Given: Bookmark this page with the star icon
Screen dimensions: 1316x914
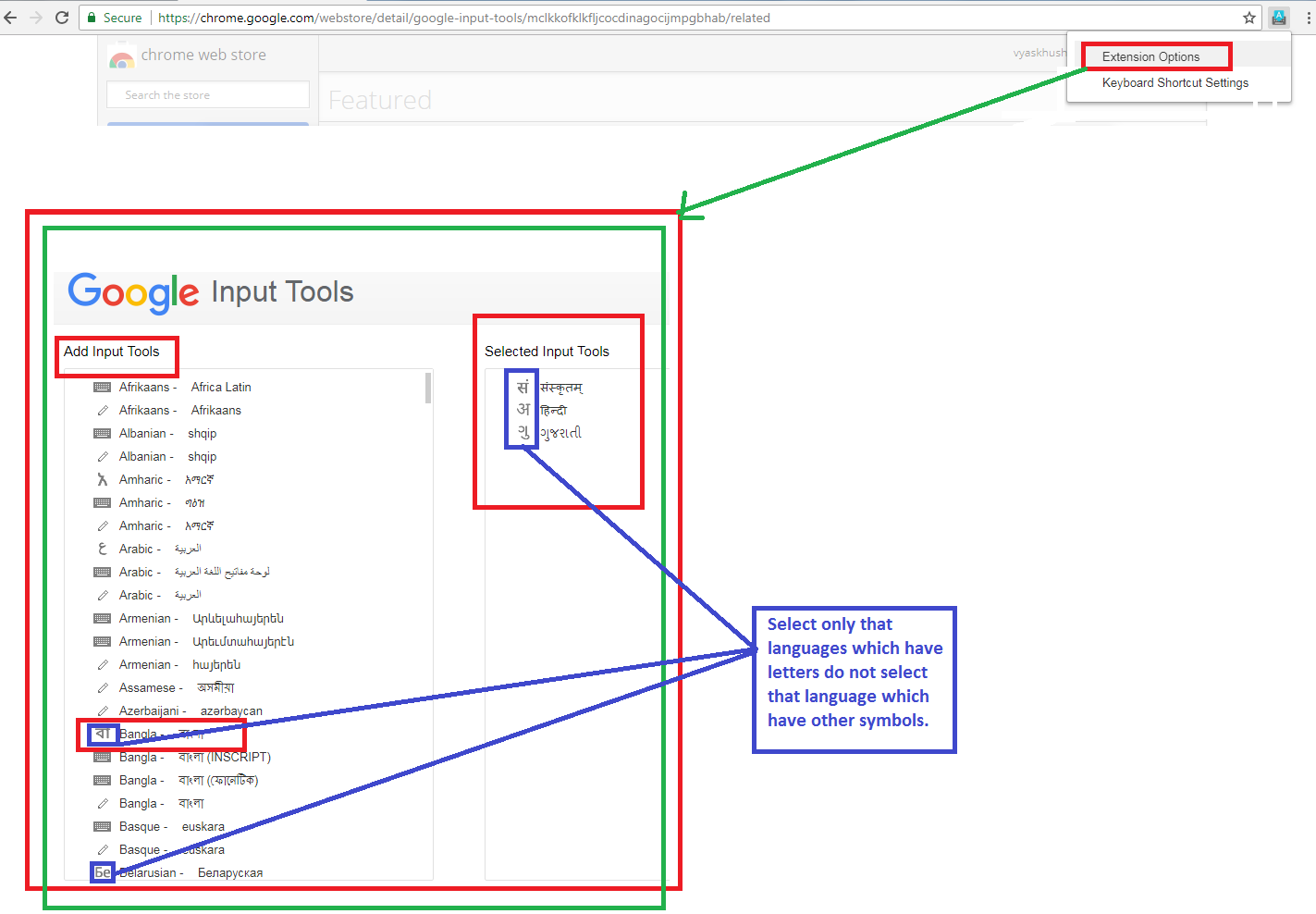Looking at the screenshot, I should 1249,18.
